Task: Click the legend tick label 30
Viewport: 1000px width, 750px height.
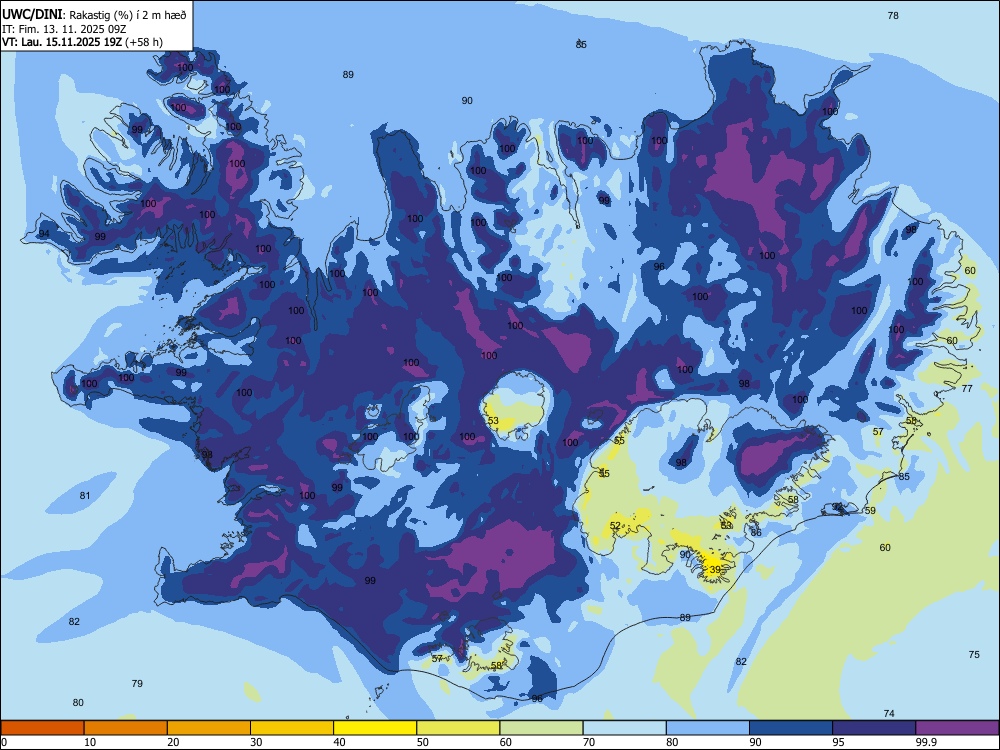Action: point(256,742)
